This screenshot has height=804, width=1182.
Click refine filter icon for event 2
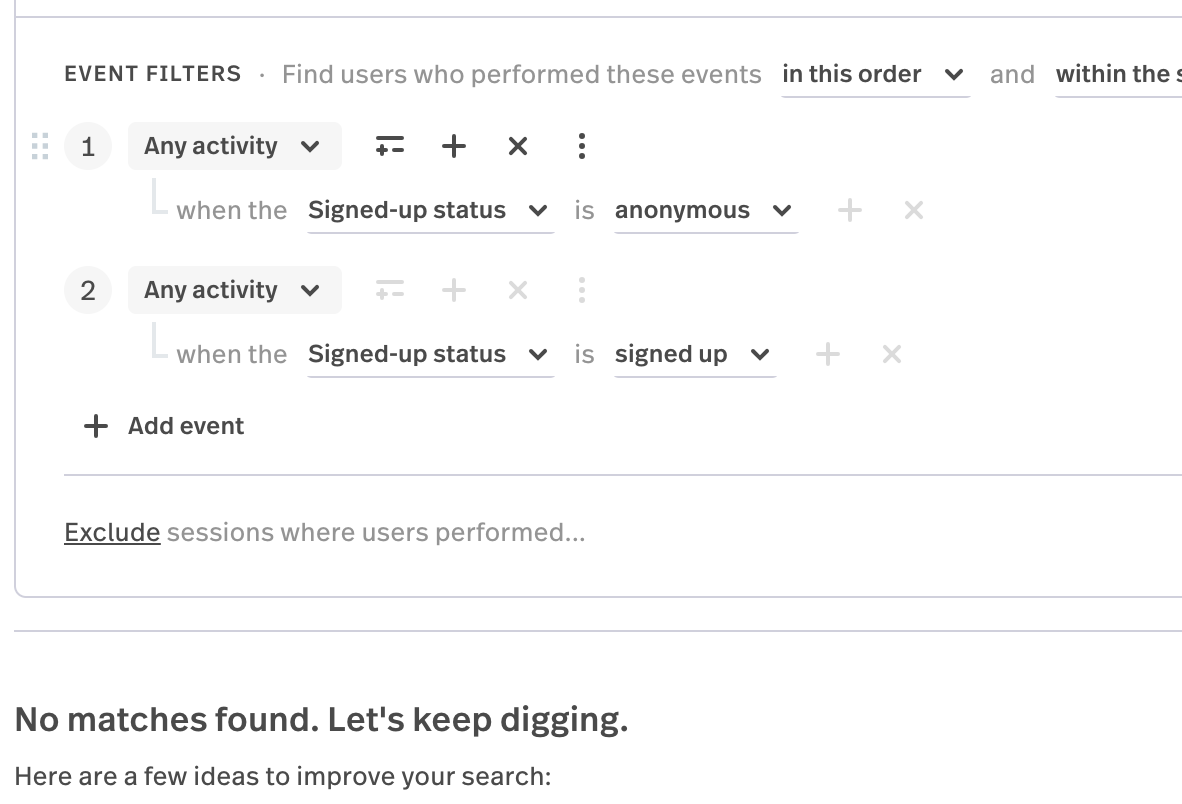click(390, 290)
